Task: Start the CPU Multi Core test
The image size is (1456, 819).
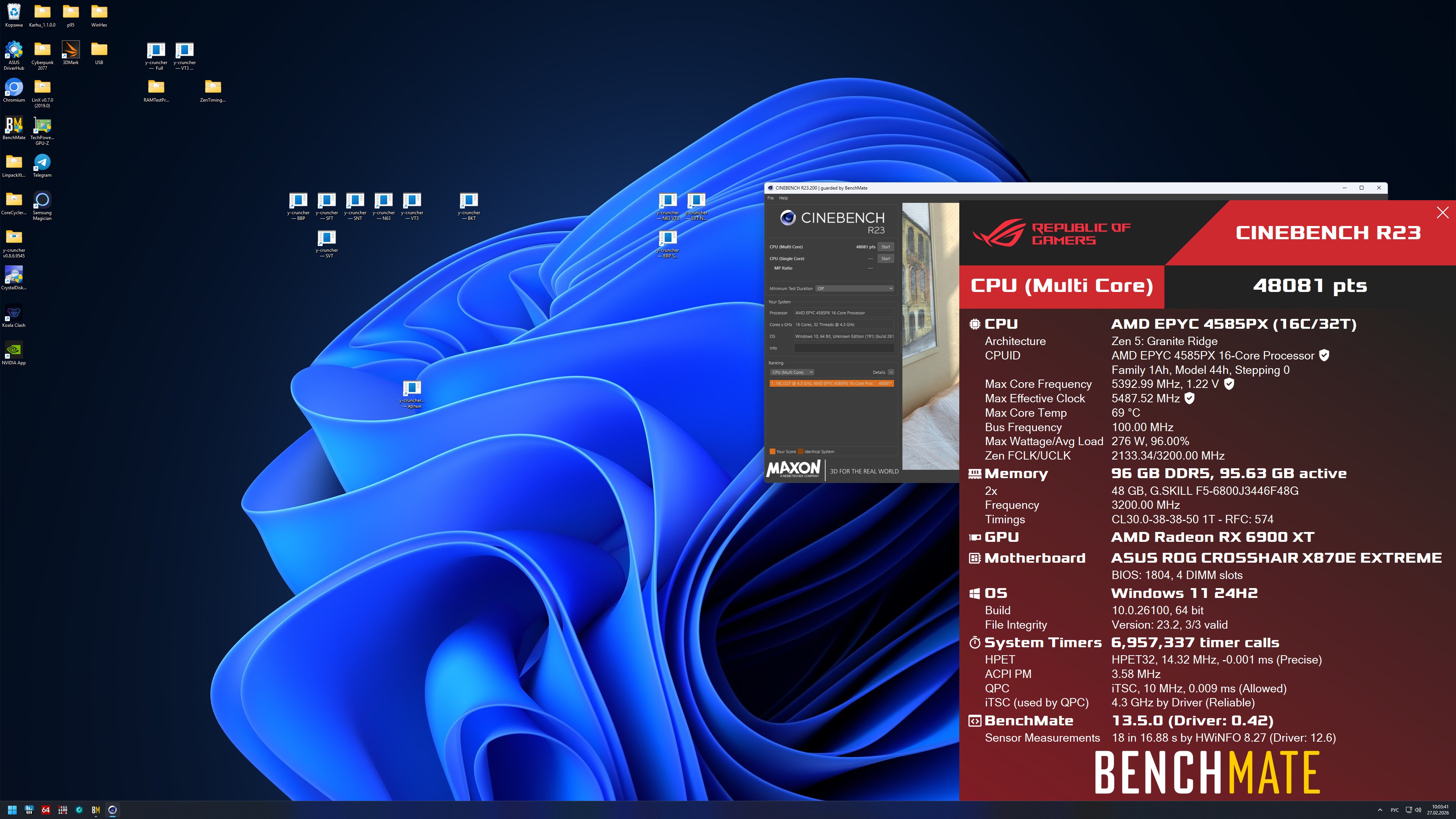Action: pos(885,247)
